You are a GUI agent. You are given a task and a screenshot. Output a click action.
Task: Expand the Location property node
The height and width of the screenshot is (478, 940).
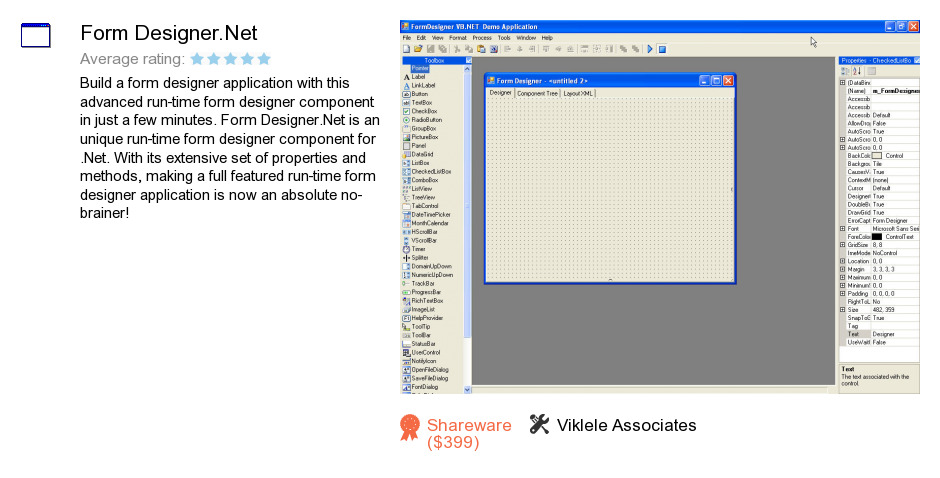pos(842,261)
